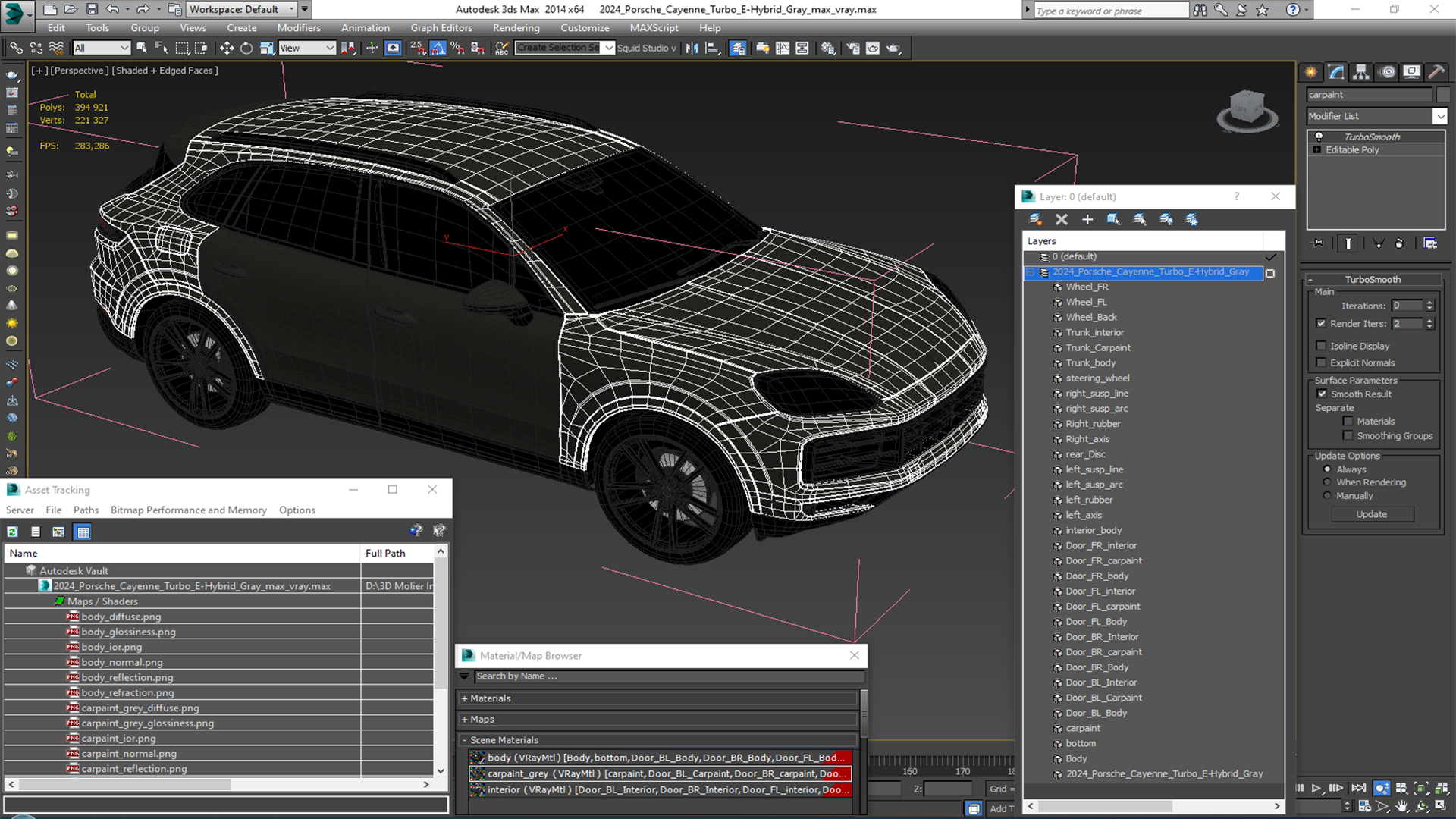Click the TurboSmooth Update button
1456x819 pixels.
tap(1372, 514)
